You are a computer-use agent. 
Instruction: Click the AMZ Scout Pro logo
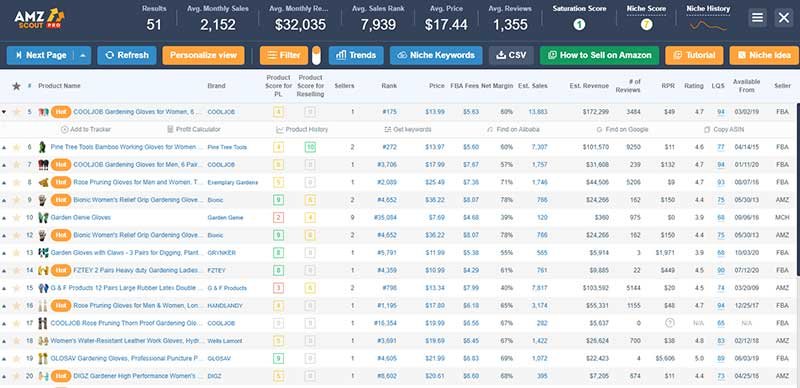[x=39, y=19]
